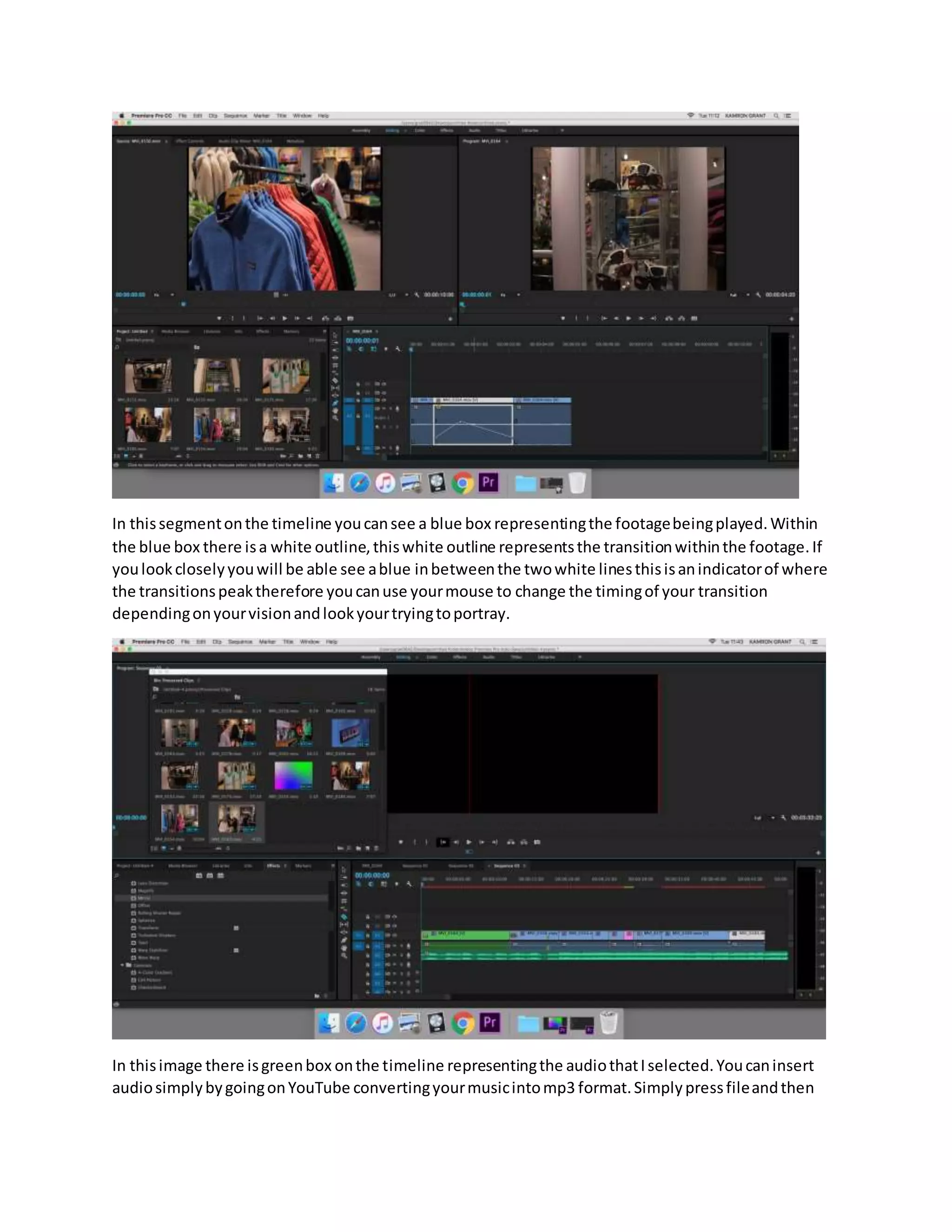Open Premiere Pro from the upper dock
The image size is (952, 1232).
(x=489, y=483)
